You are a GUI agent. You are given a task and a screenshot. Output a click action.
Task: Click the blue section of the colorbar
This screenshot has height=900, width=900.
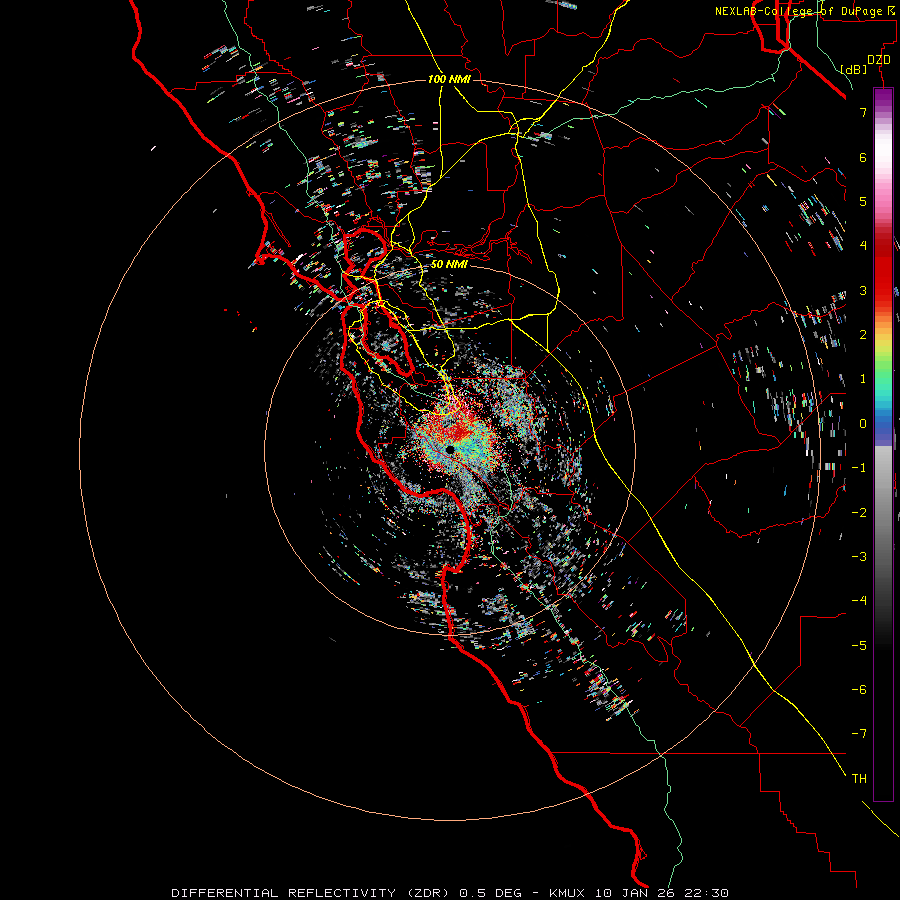click(x=883, y=426)
